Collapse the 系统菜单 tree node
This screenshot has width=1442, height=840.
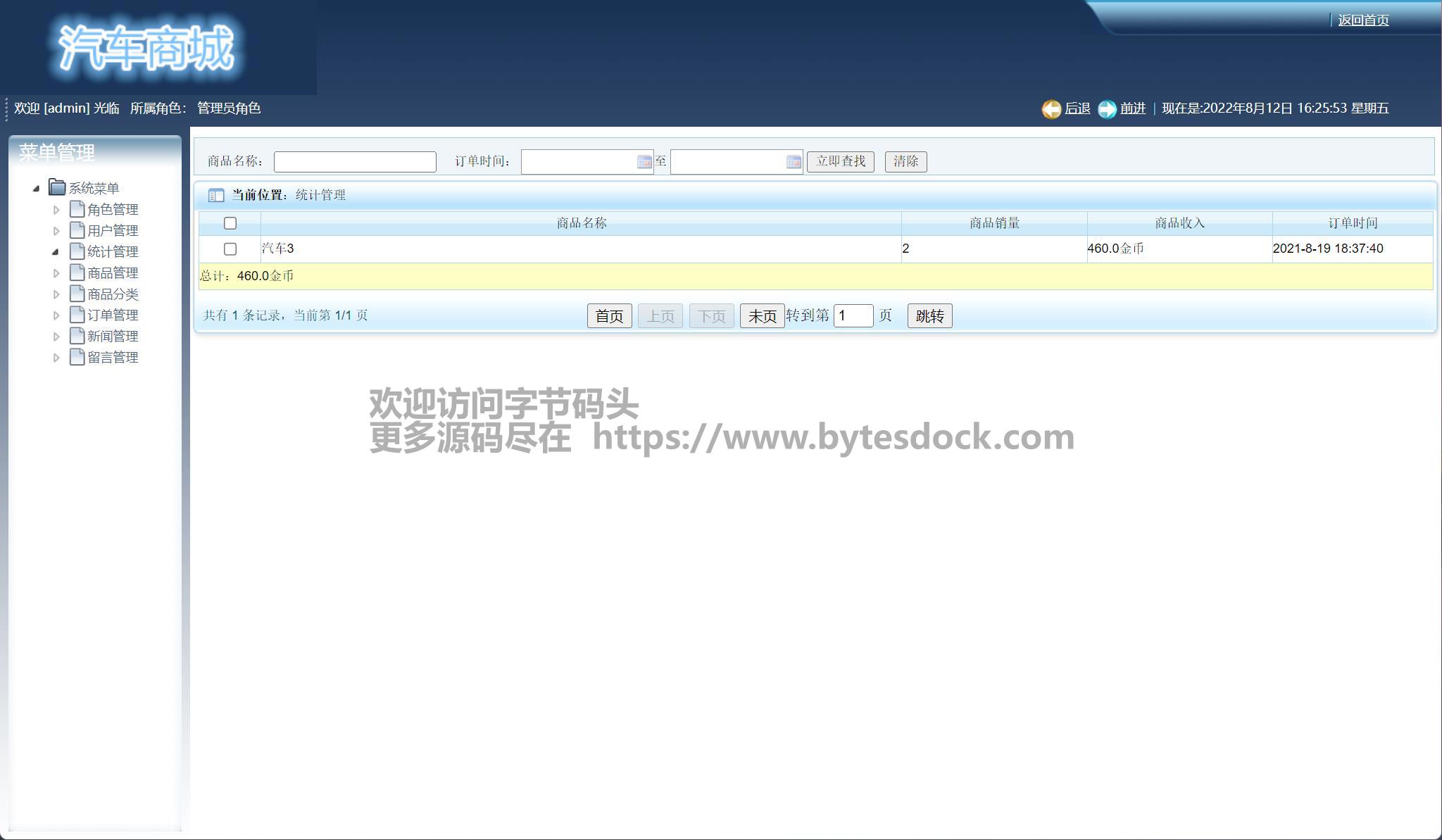pos(36,188)
